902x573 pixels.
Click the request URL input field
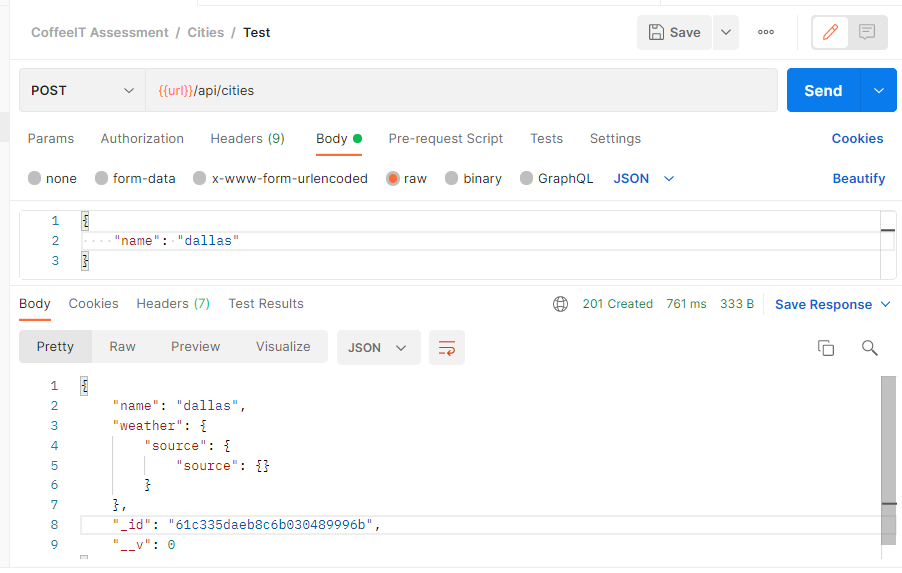pyautogui.click(x=461, y=90)
